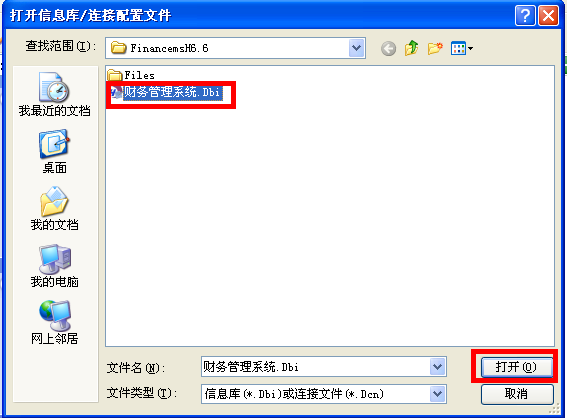Go up one folder level

pyautogui.click(x=412, y=48)
